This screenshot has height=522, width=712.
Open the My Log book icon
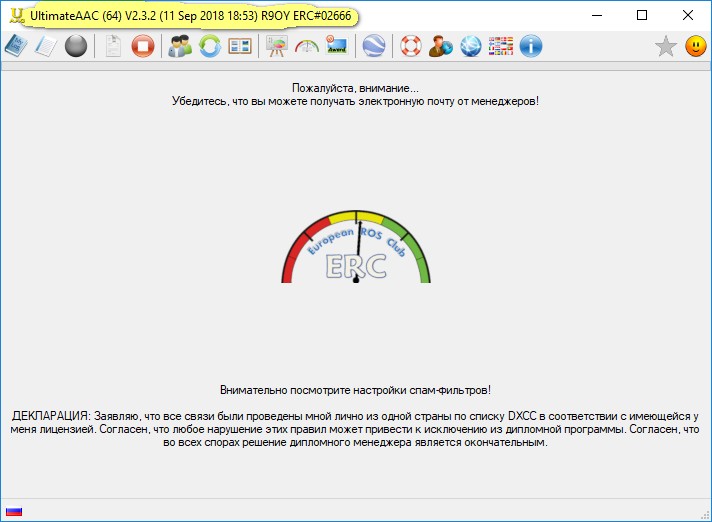pos(17,46)
